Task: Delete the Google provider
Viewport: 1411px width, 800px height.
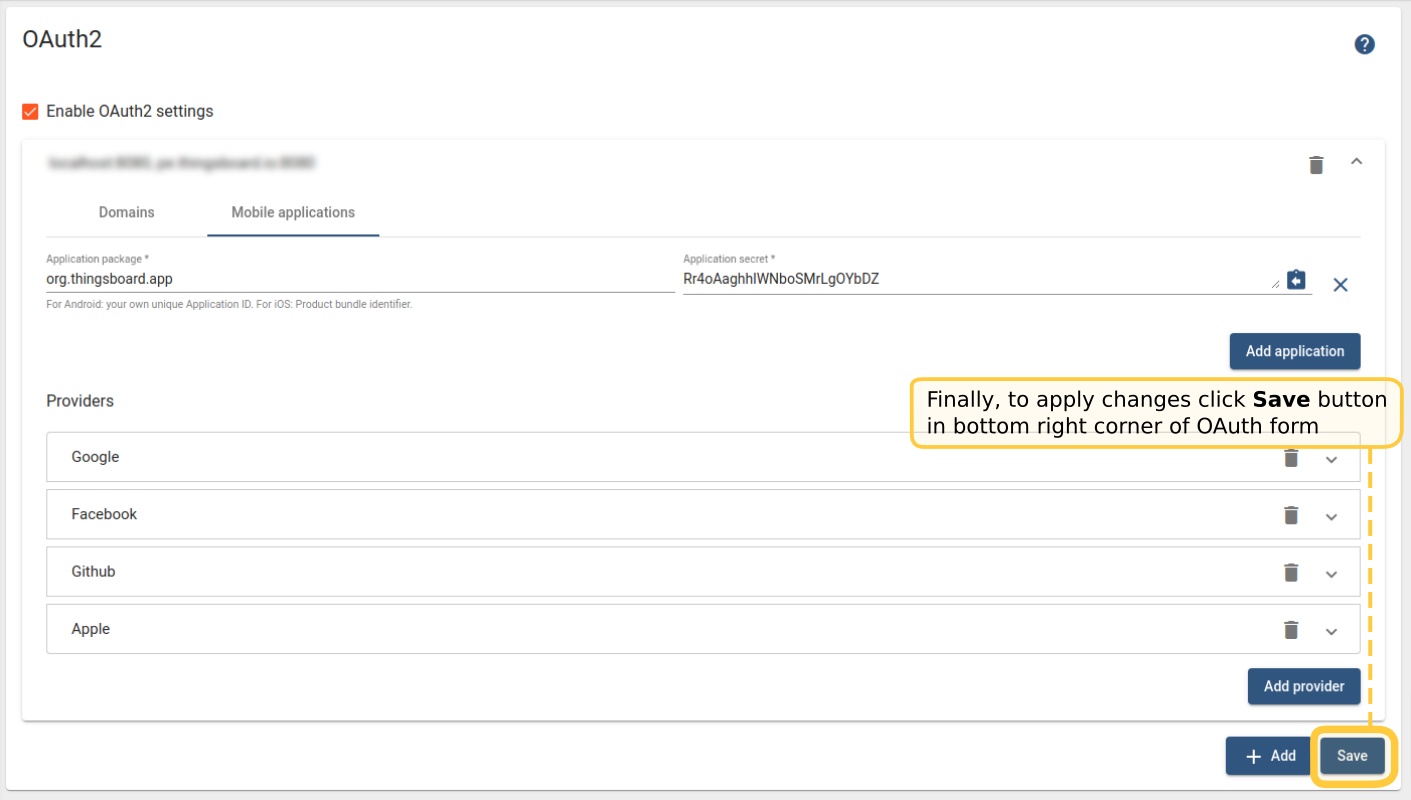Action: pyautogui.click(x=1291, y=458)
